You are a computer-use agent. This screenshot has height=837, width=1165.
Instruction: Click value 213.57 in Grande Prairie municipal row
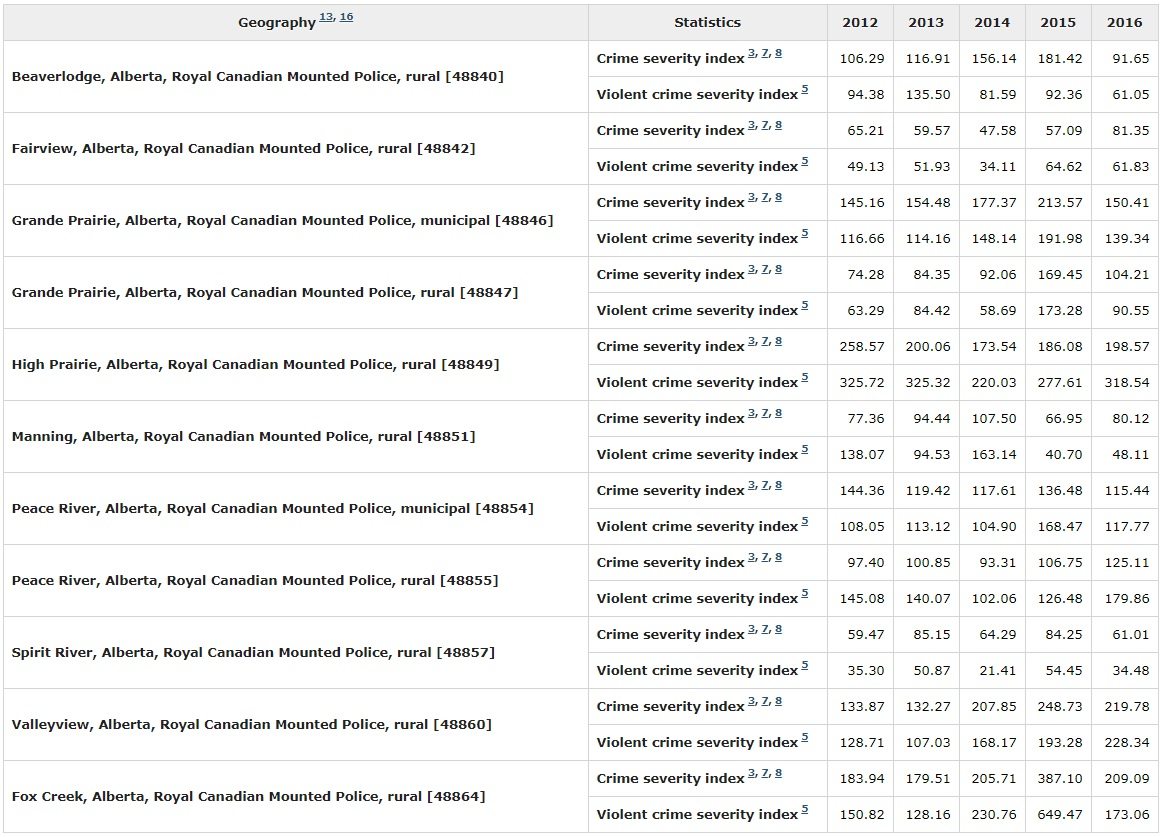coord(1060,203)
